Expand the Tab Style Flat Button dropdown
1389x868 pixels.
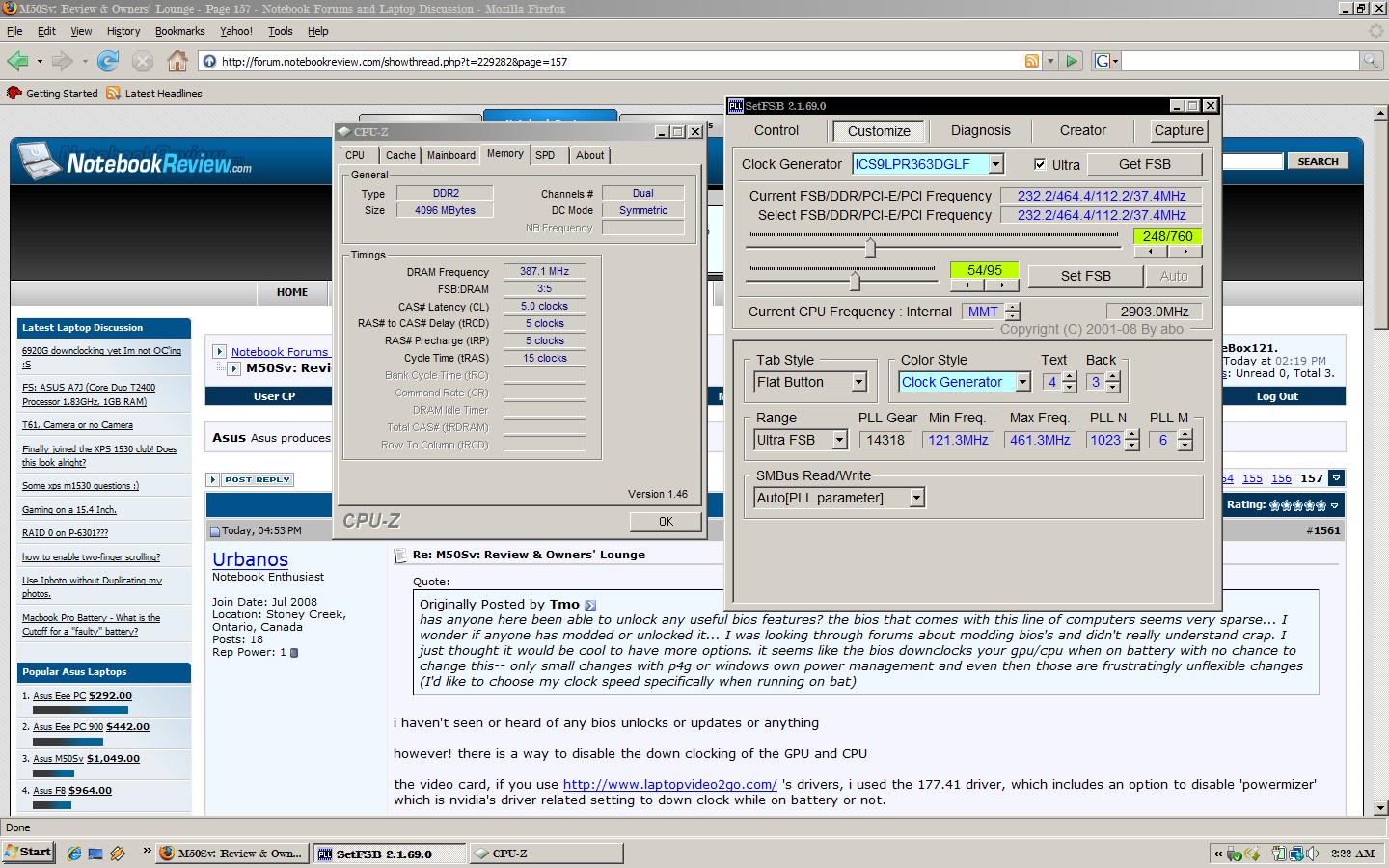[x=858, y=382]
